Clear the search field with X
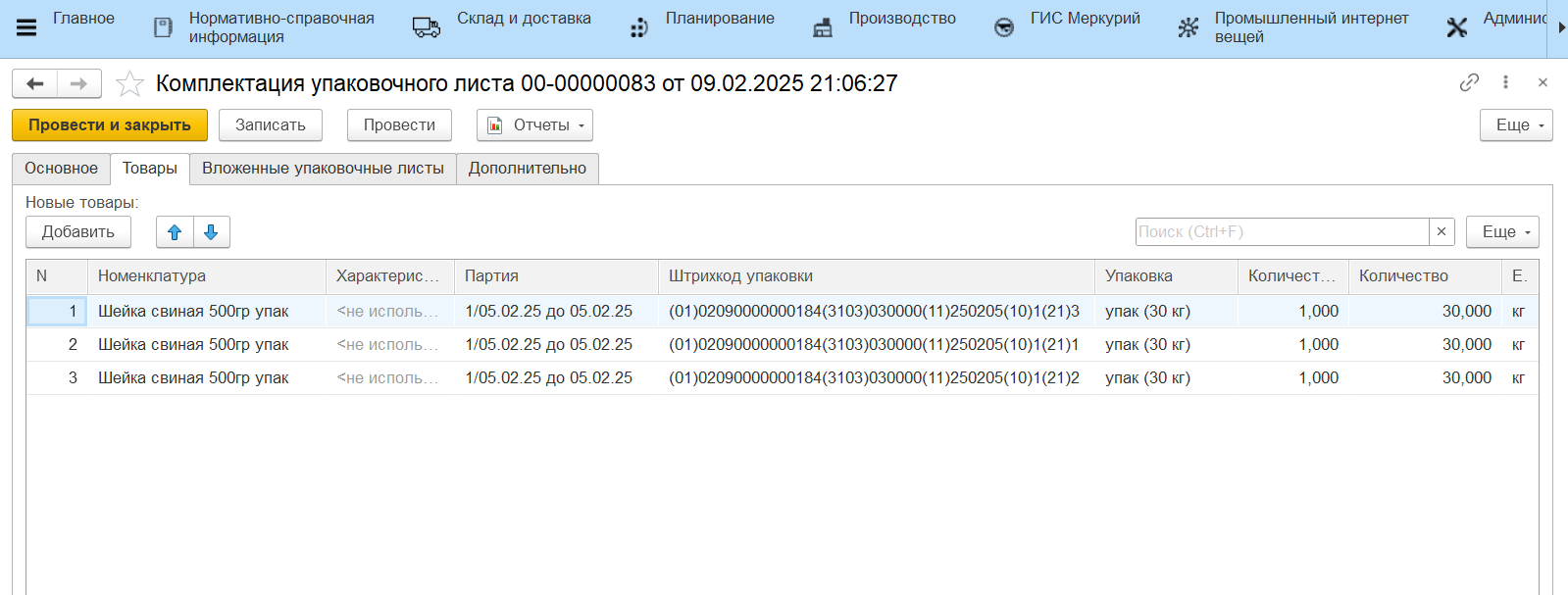The image size is (1568, 595). pos(1442,232)
